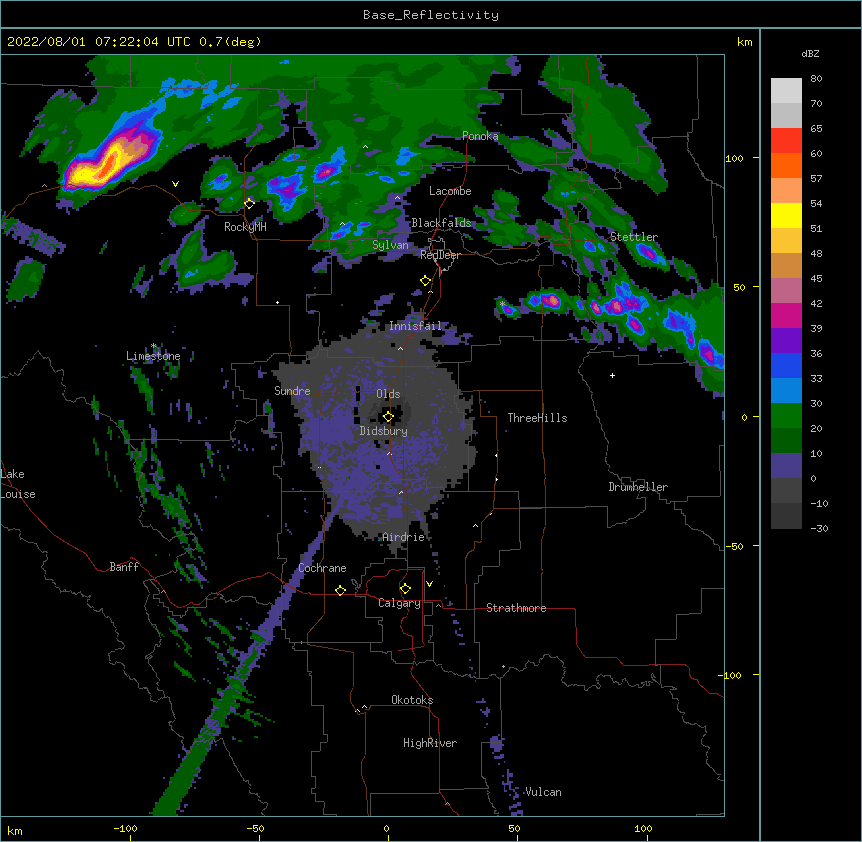
Task: Select the RedDeer label
Action: (x=440, y=255)
